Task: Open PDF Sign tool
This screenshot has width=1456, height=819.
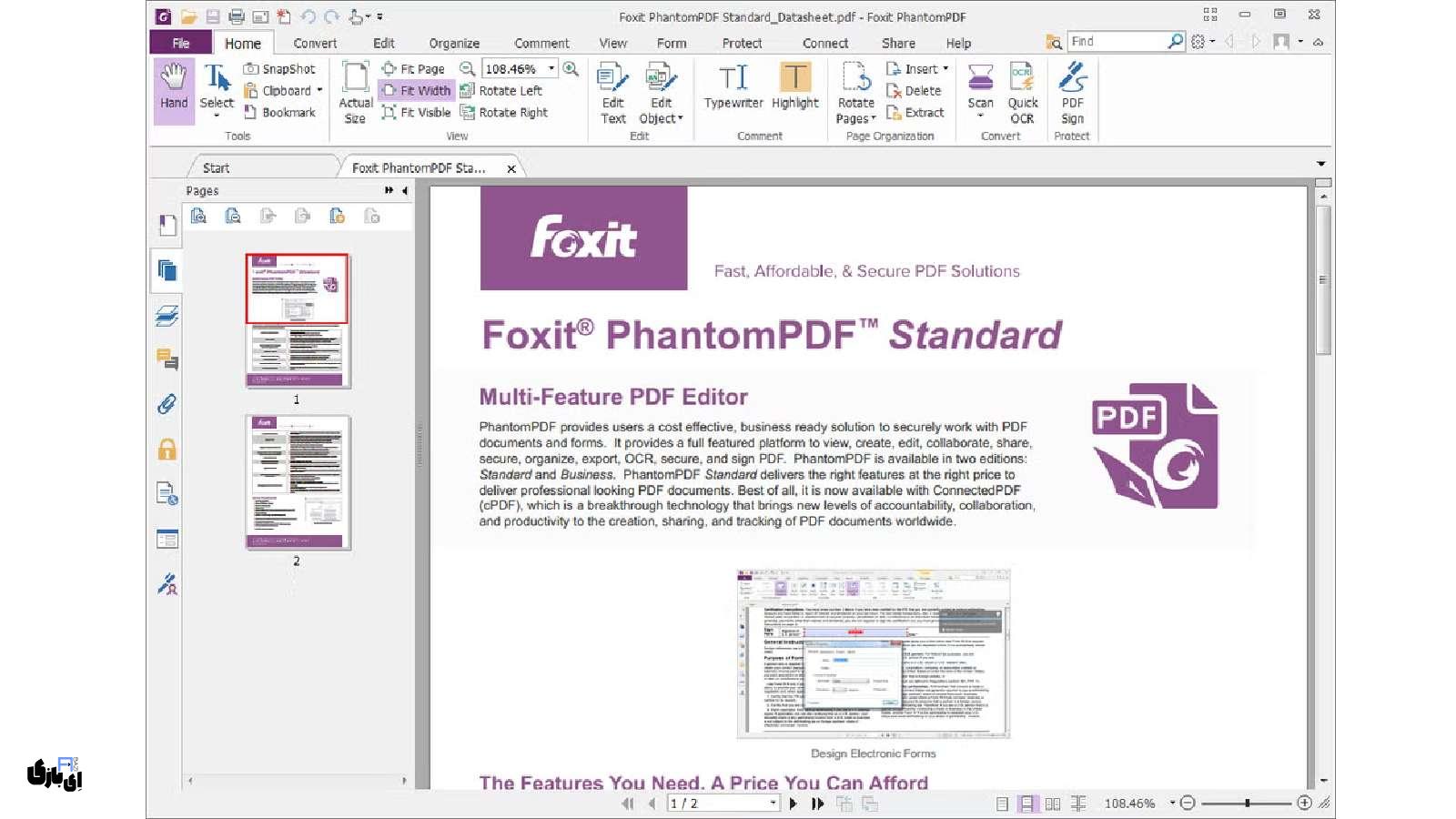Action: (1073, 93)
